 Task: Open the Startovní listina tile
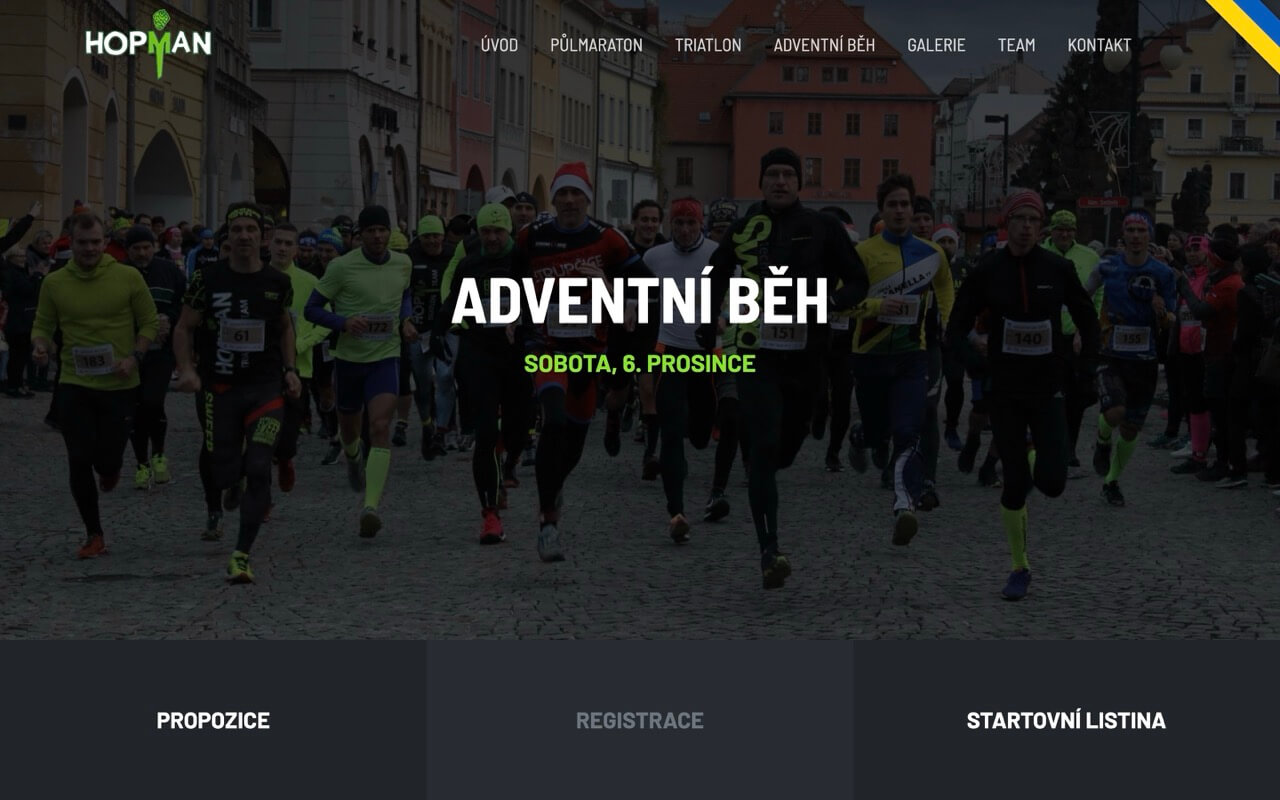[x=1066, y=720]
